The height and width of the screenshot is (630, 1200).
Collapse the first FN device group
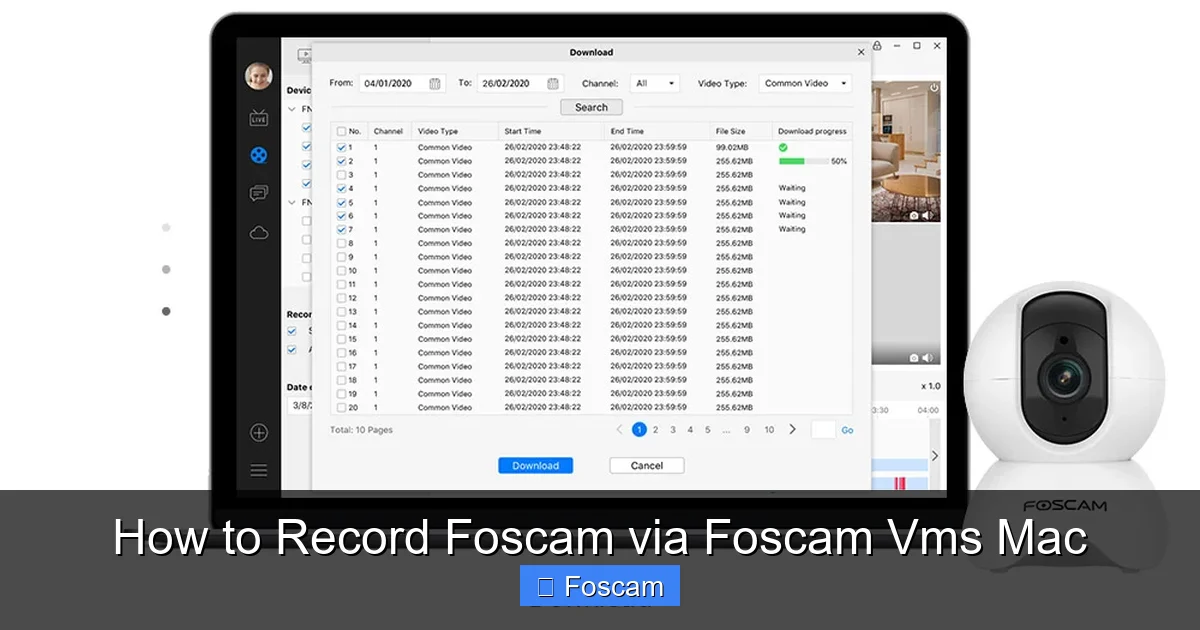click(x=291, y=108)
